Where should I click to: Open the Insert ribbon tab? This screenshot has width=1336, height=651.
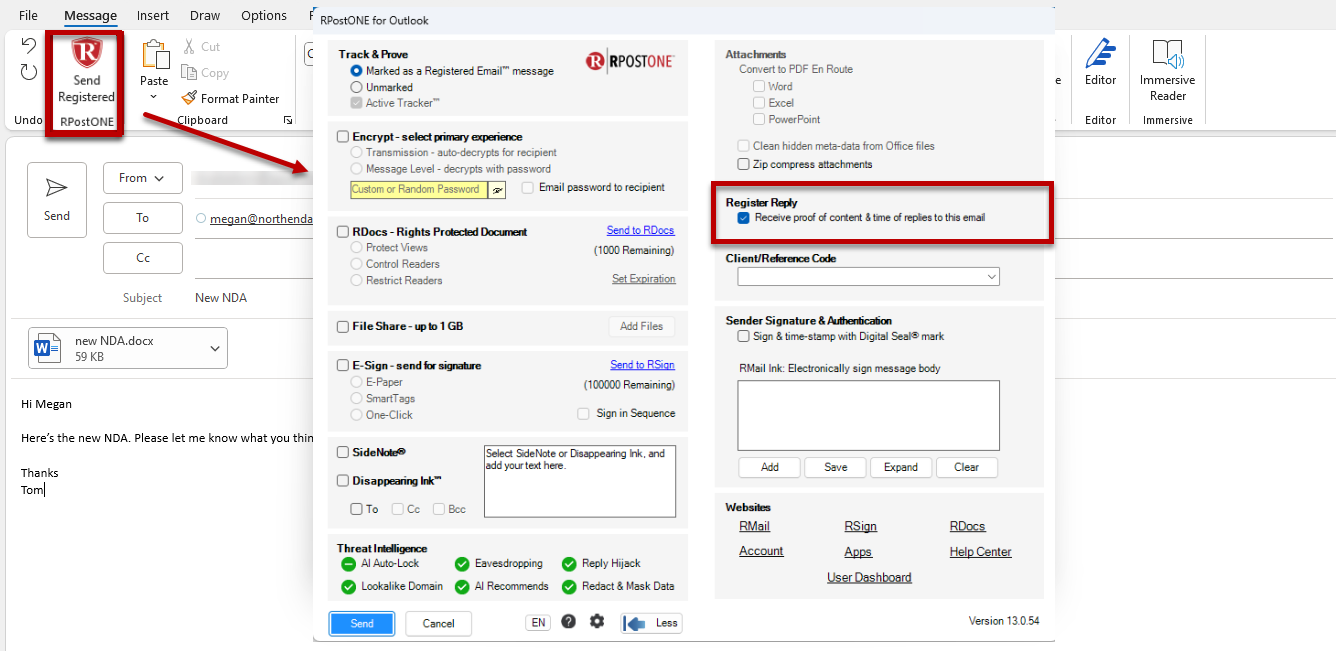(153, 16)
